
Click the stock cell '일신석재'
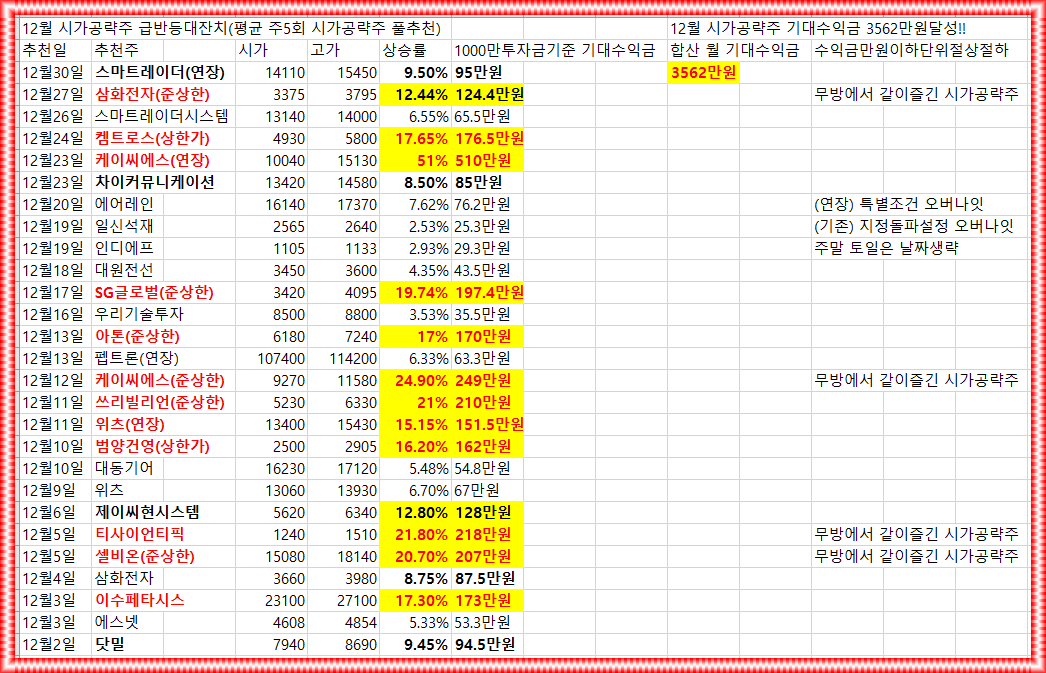tap(124, 227)
